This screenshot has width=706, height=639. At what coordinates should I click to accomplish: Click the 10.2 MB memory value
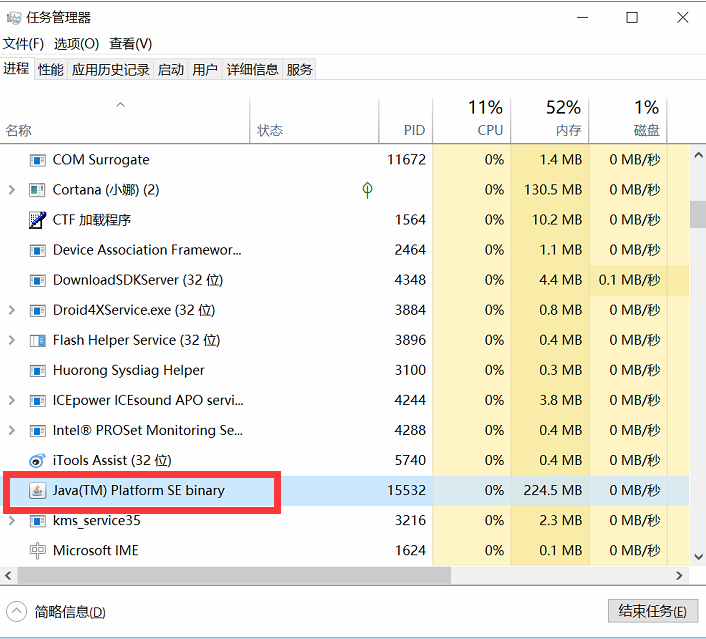pos(557,220)
